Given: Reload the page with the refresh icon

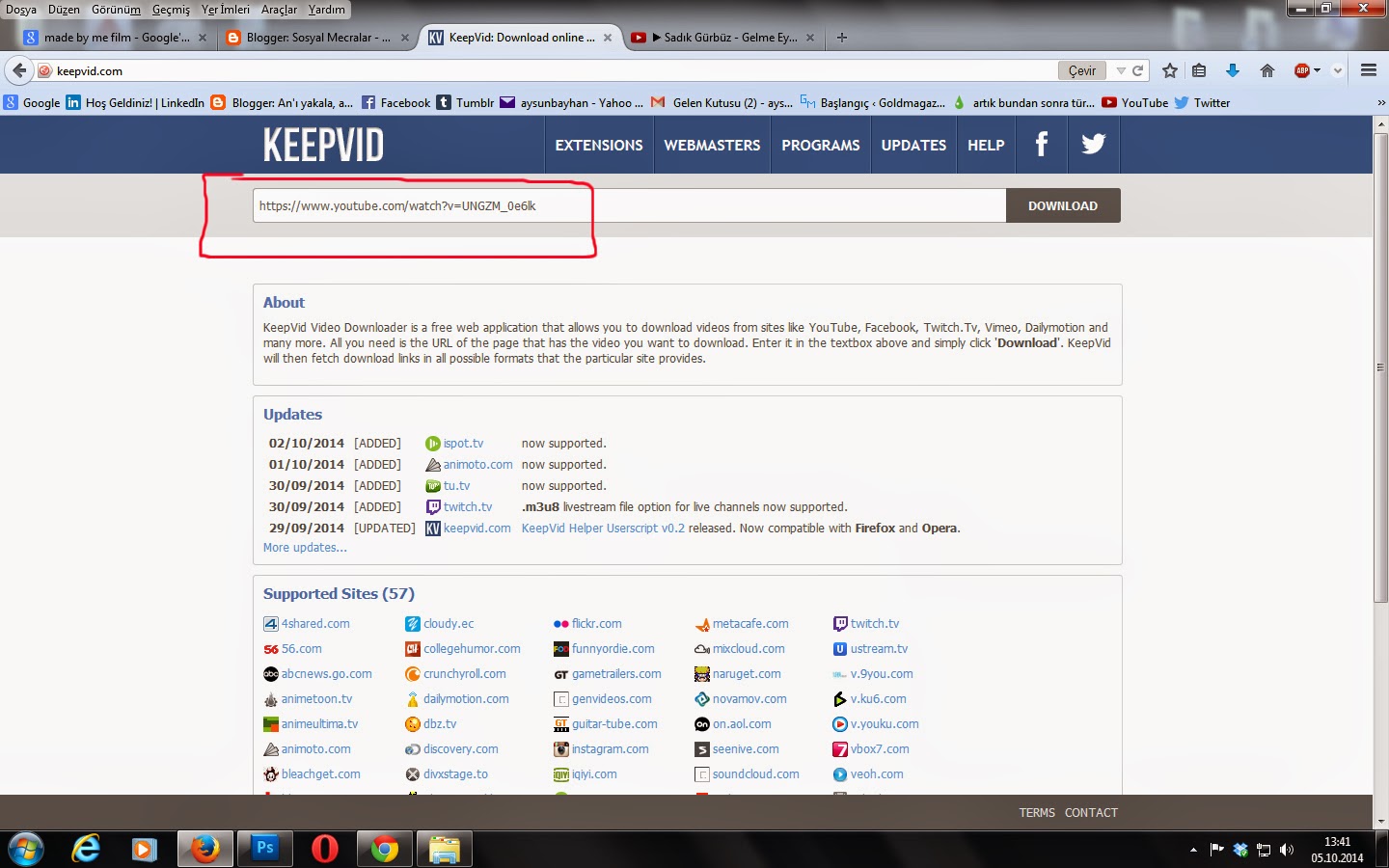Looking at the screenshot, I should click(x=1138, y=70).
